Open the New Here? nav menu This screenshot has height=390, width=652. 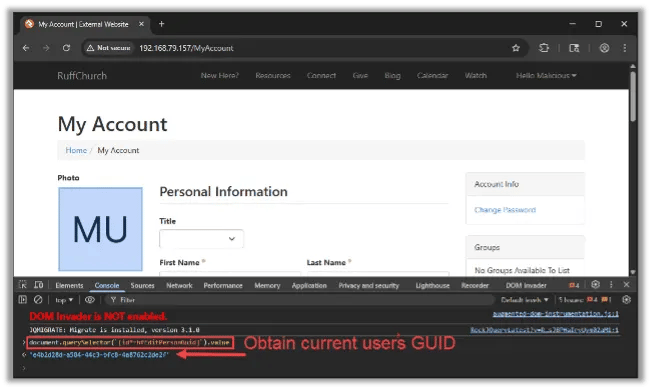[x=220, y=76]
